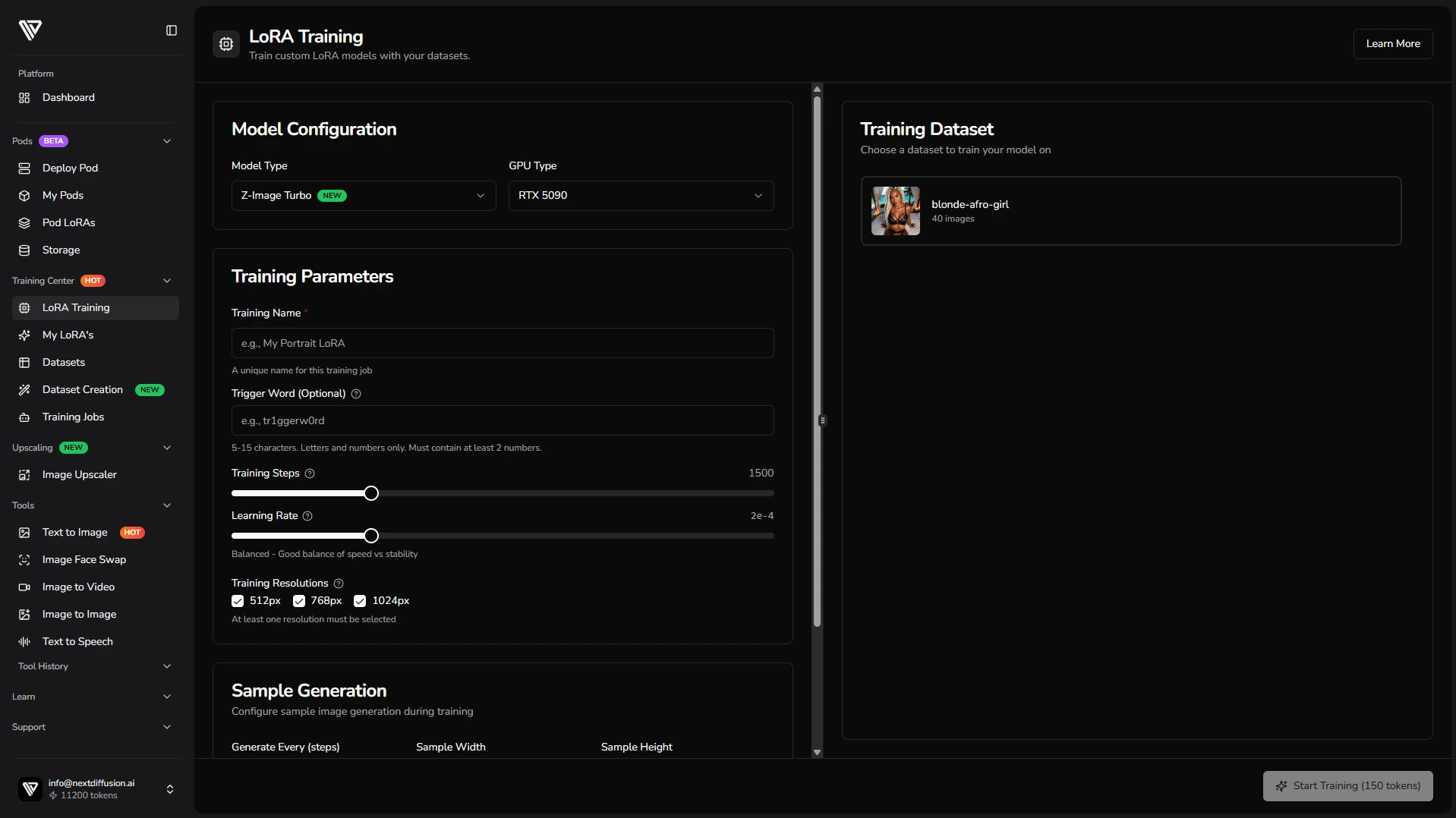Click the Deploy Pod server icon
Image resolution: width=1456 pixels, height=818 pixels.
point(24,168)
